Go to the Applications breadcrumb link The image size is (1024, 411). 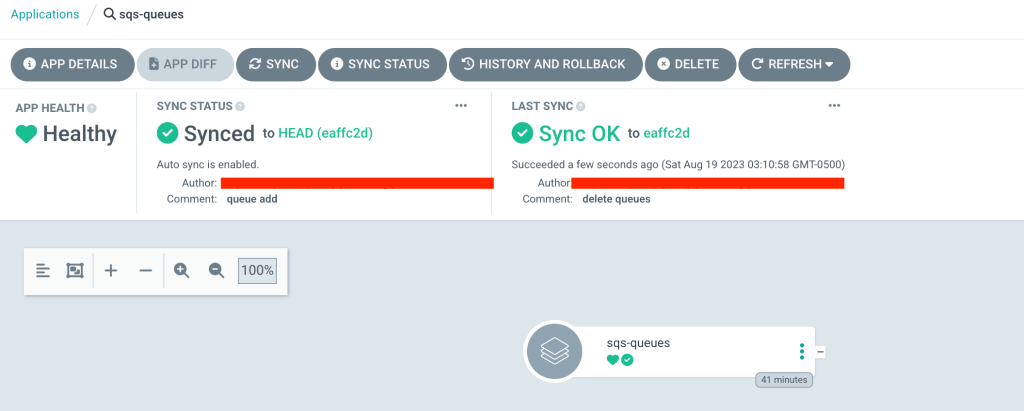coord(45,15)
